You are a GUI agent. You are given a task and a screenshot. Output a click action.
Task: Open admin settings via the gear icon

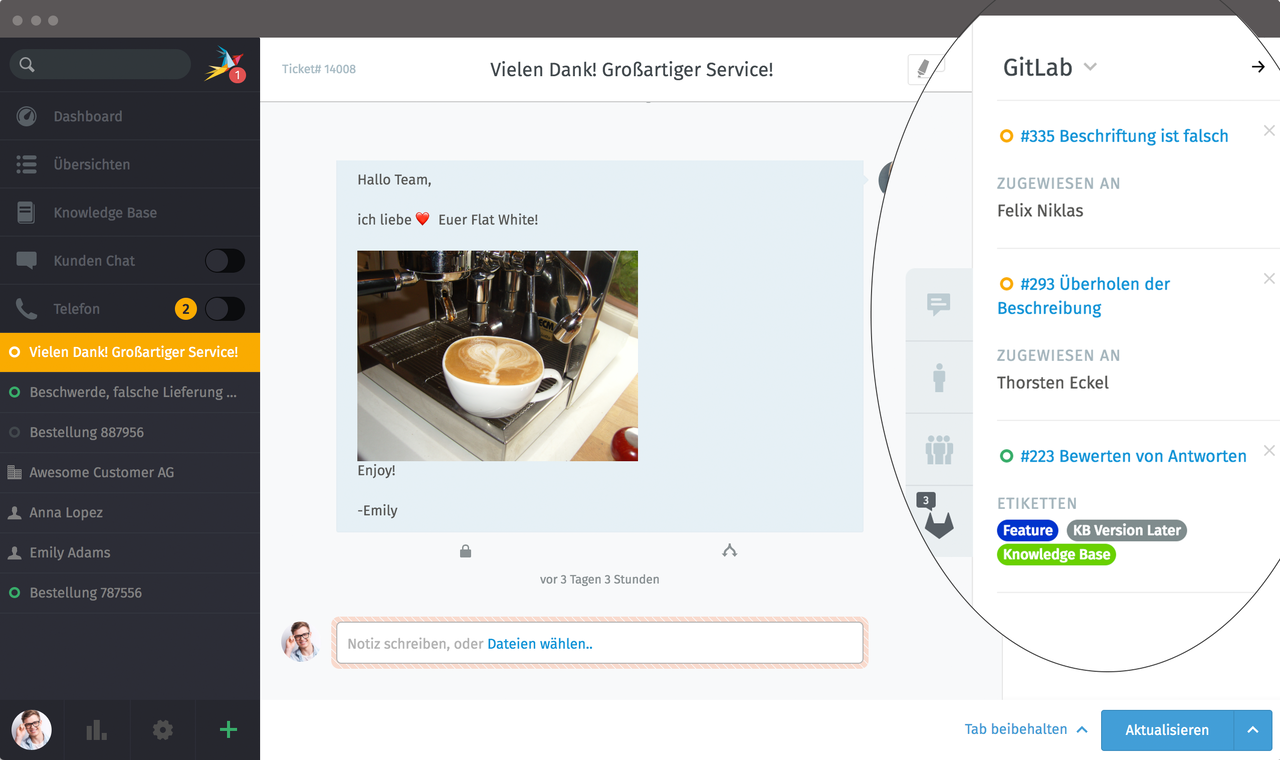click(x=161, y=730)
